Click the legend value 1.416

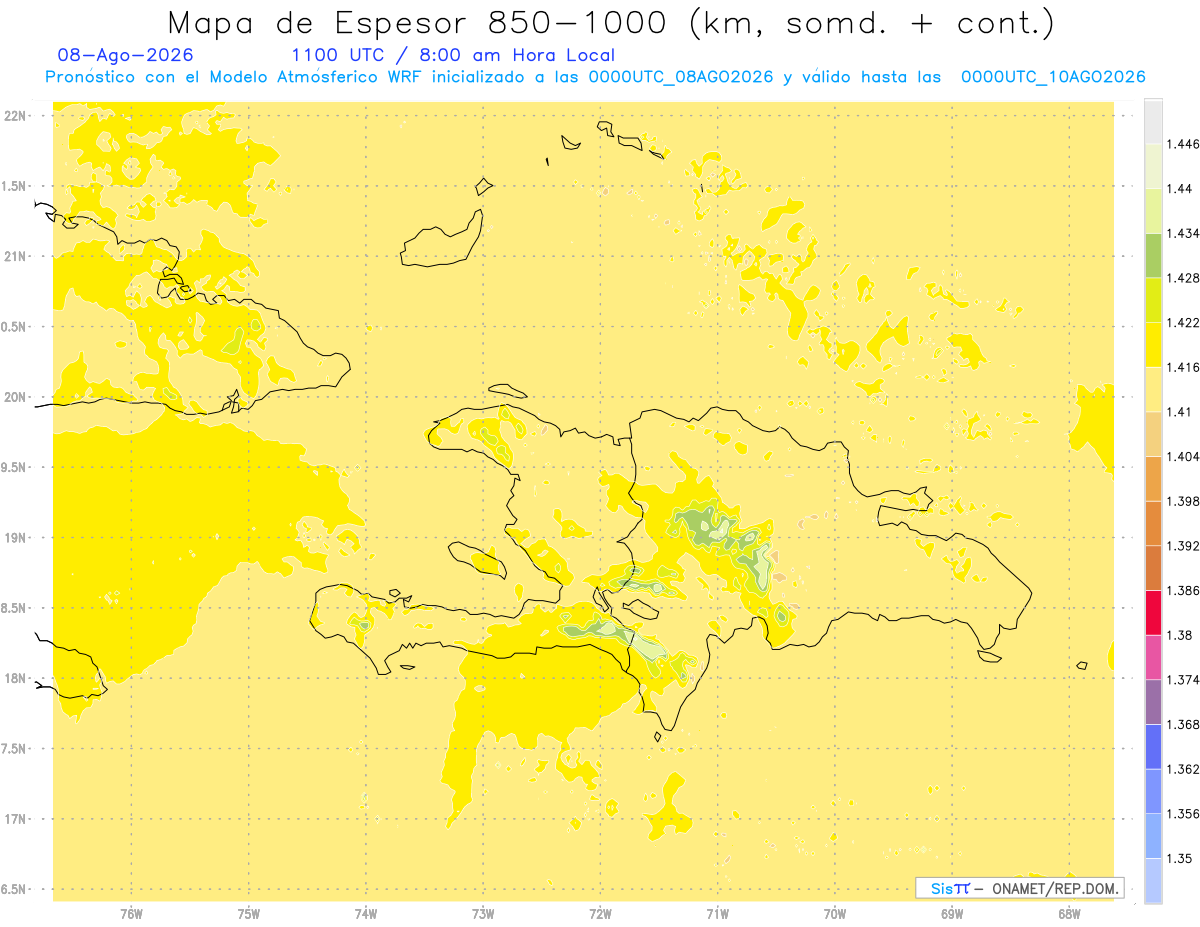pos(1183,367)
